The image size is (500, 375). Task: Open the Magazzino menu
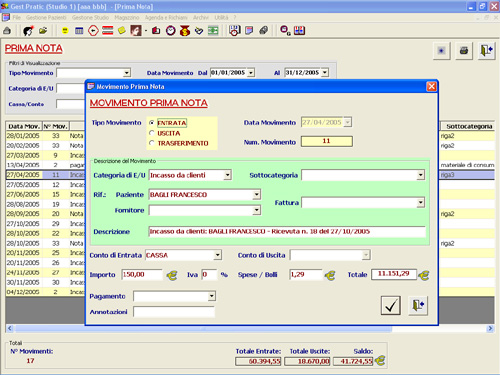tap(127, 17)
